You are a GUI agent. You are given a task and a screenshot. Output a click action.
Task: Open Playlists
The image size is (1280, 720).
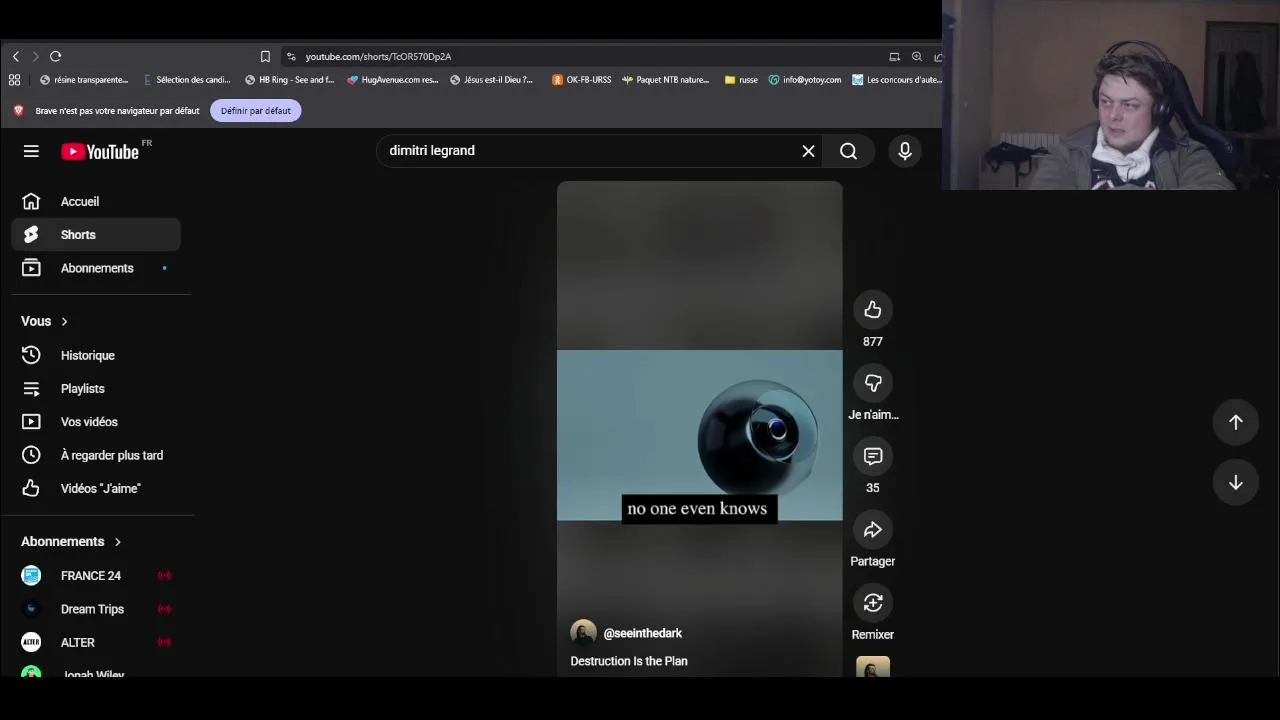click(96, 389)
